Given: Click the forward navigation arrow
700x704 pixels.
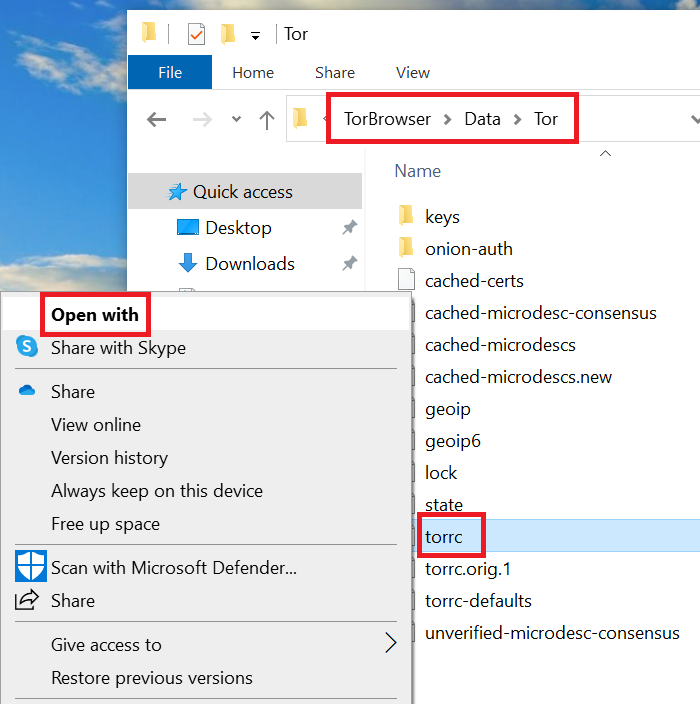Looking at the screenshot, I should tap(202, 119).
